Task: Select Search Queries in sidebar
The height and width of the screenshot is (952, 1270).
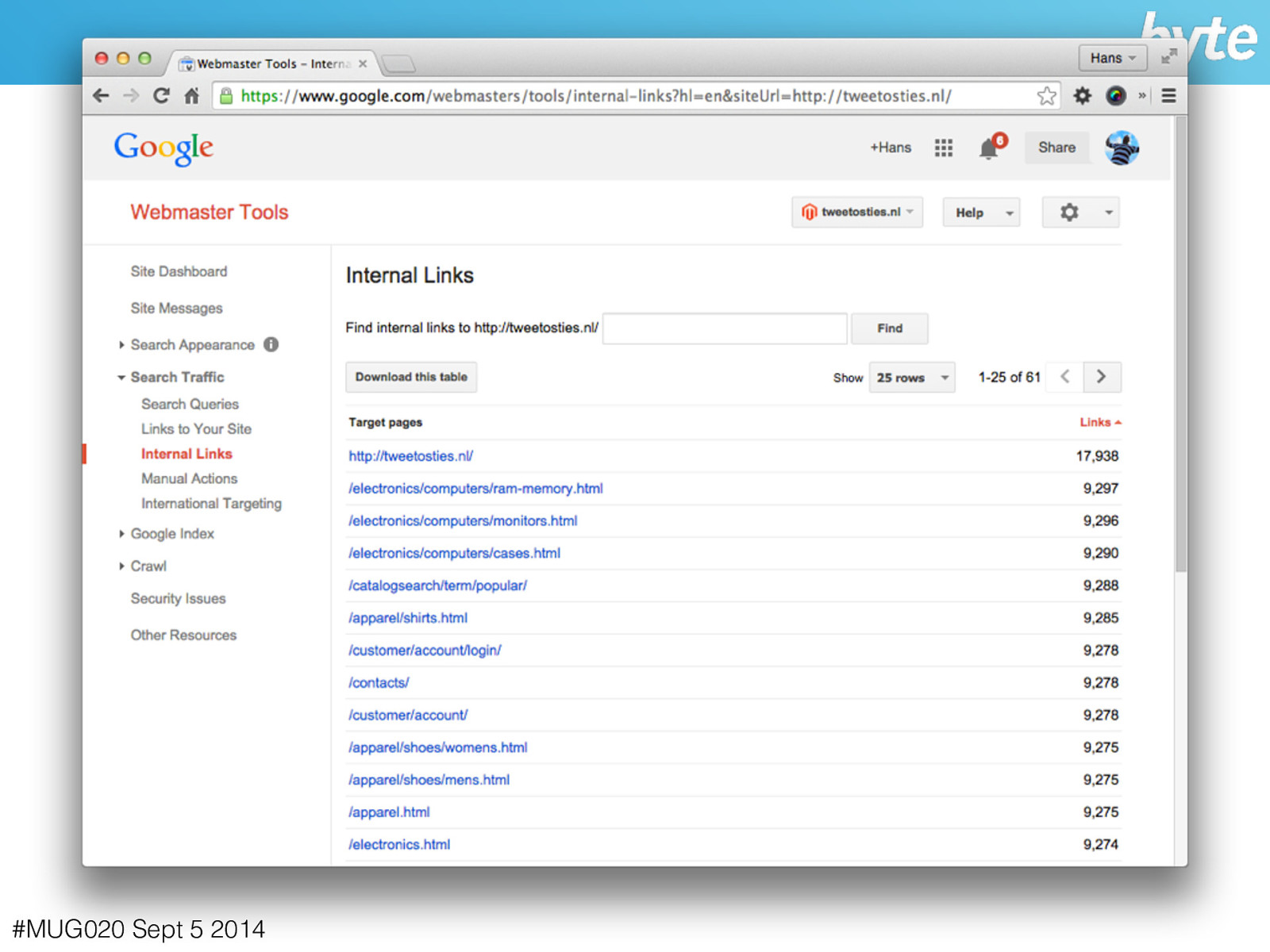Action: (190, 404)
